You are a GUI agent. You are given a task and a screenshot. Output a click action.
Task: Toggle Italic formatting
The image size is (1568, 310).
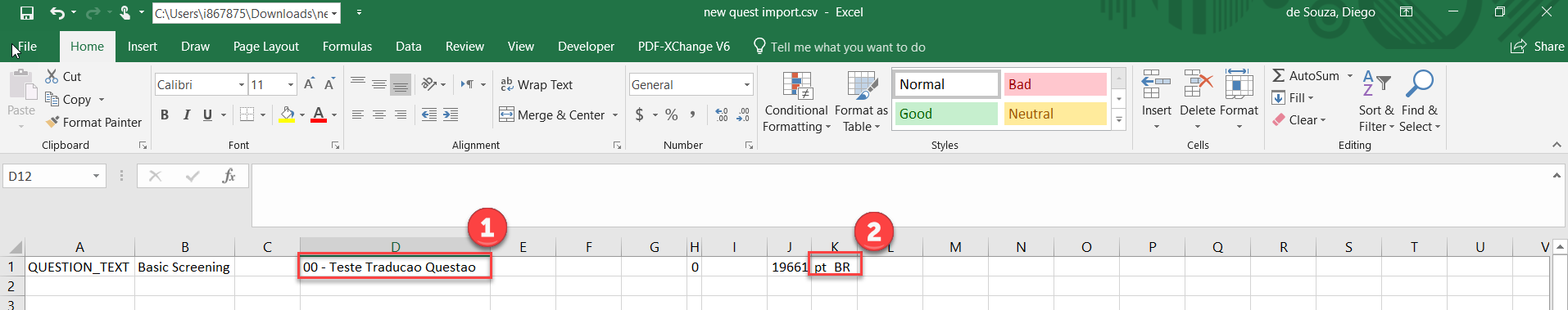[x=186, y=115]
